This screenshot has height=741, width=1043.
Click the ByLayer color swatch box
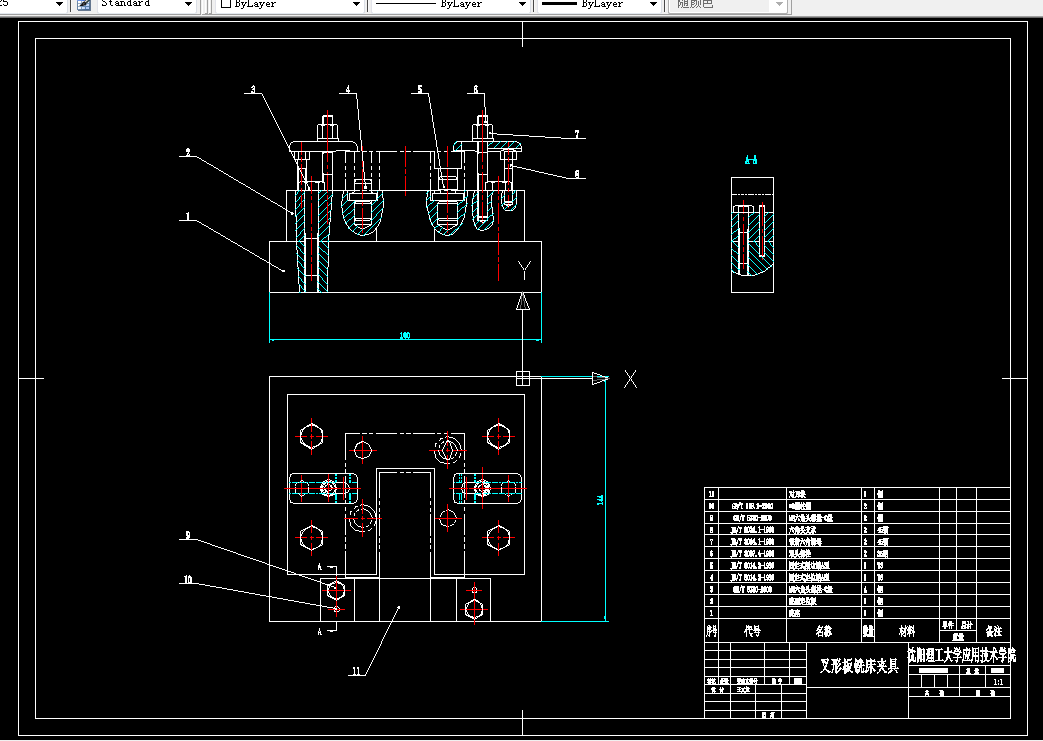225,4
